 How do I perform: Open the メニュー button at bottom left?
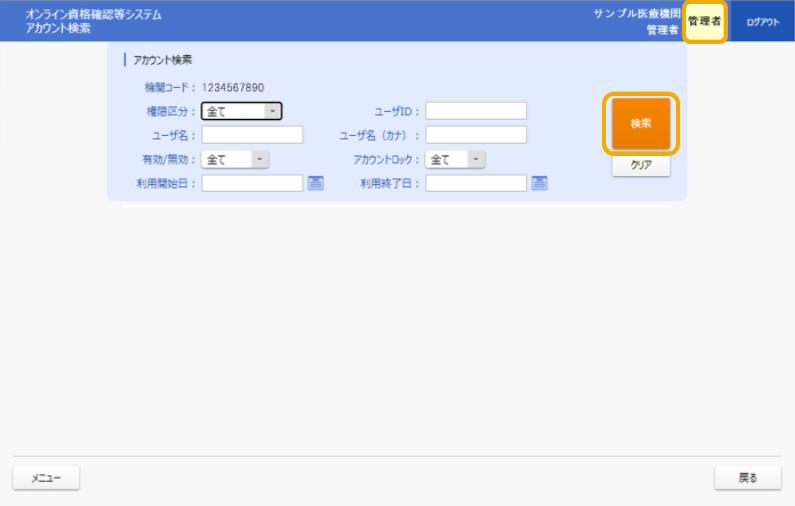click(46, 478)
